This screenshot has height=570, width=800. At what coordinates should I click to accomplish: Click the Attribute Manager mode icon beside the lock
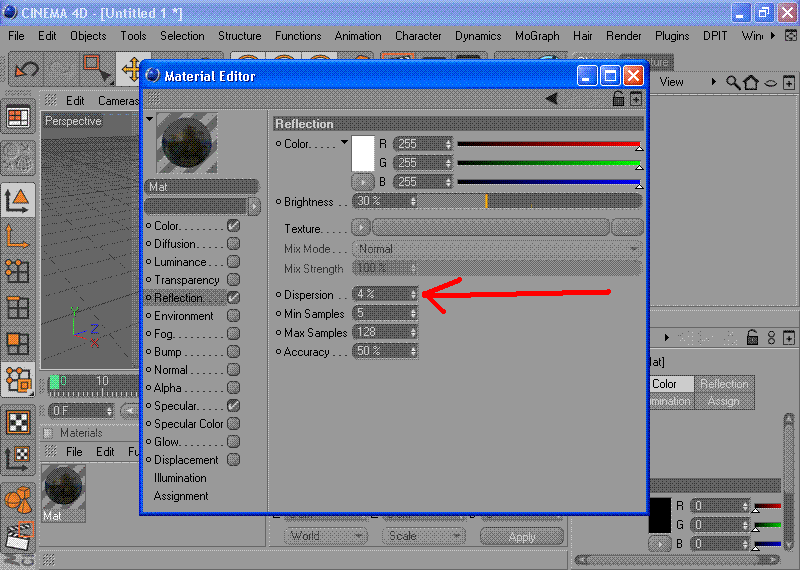tap(771, 337)
